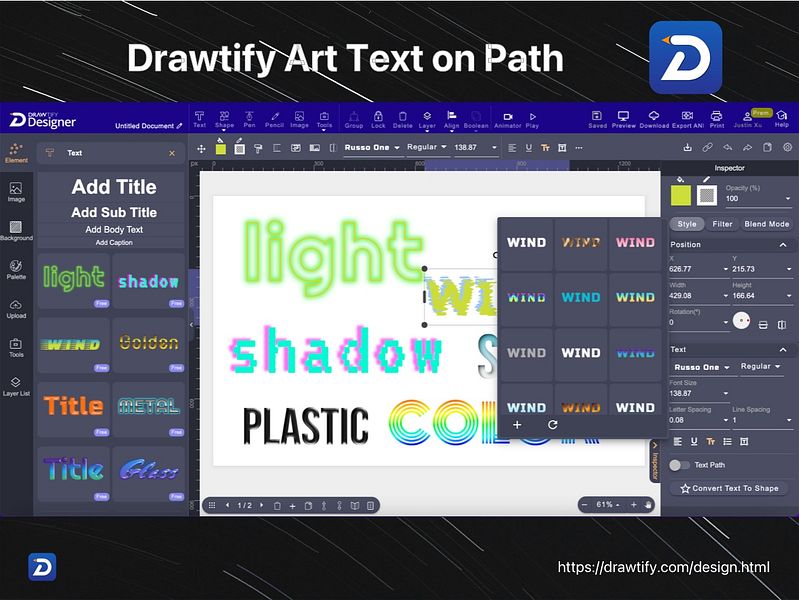Switch to the Style tab

(686, 224)
